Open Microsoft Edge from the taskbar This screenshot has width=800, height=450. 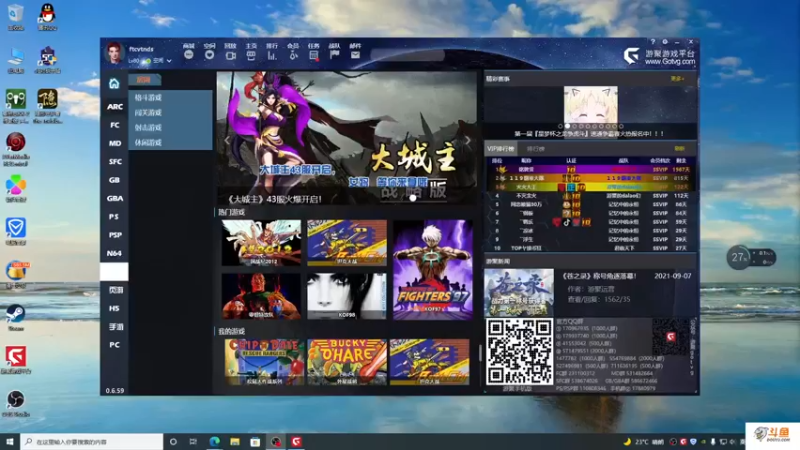click(214, 441)
